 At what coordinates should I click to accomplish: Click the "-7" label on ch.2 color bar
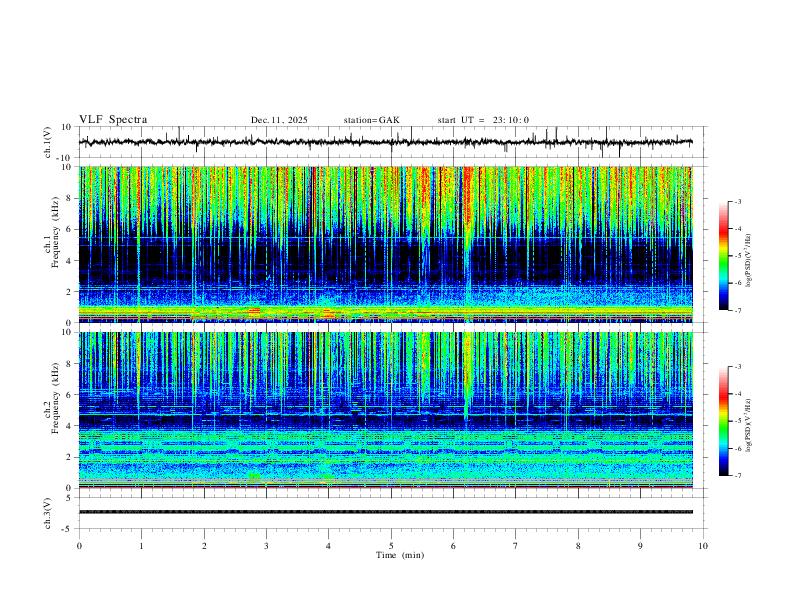[737, 476]
